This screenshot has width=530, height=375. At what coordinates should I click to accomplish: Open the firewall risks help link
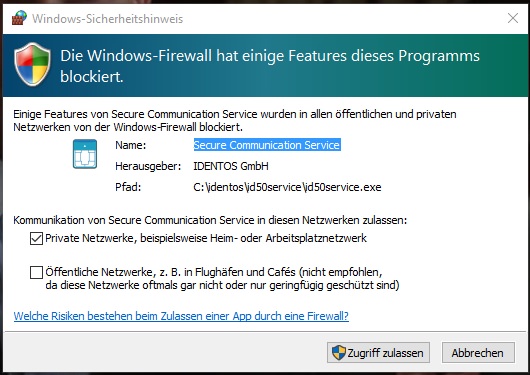coord(181,316)
